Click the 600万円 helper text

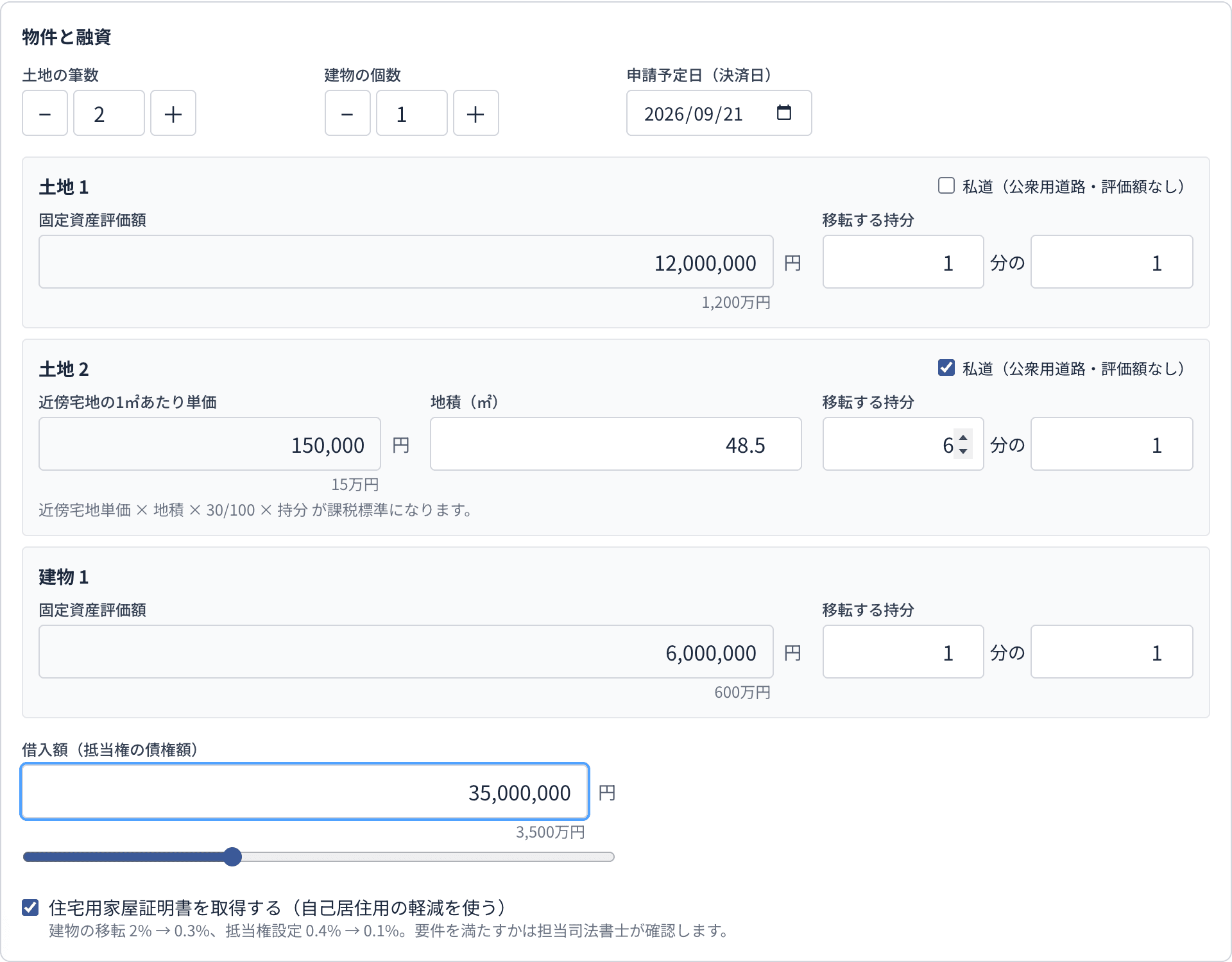(742, 693)
